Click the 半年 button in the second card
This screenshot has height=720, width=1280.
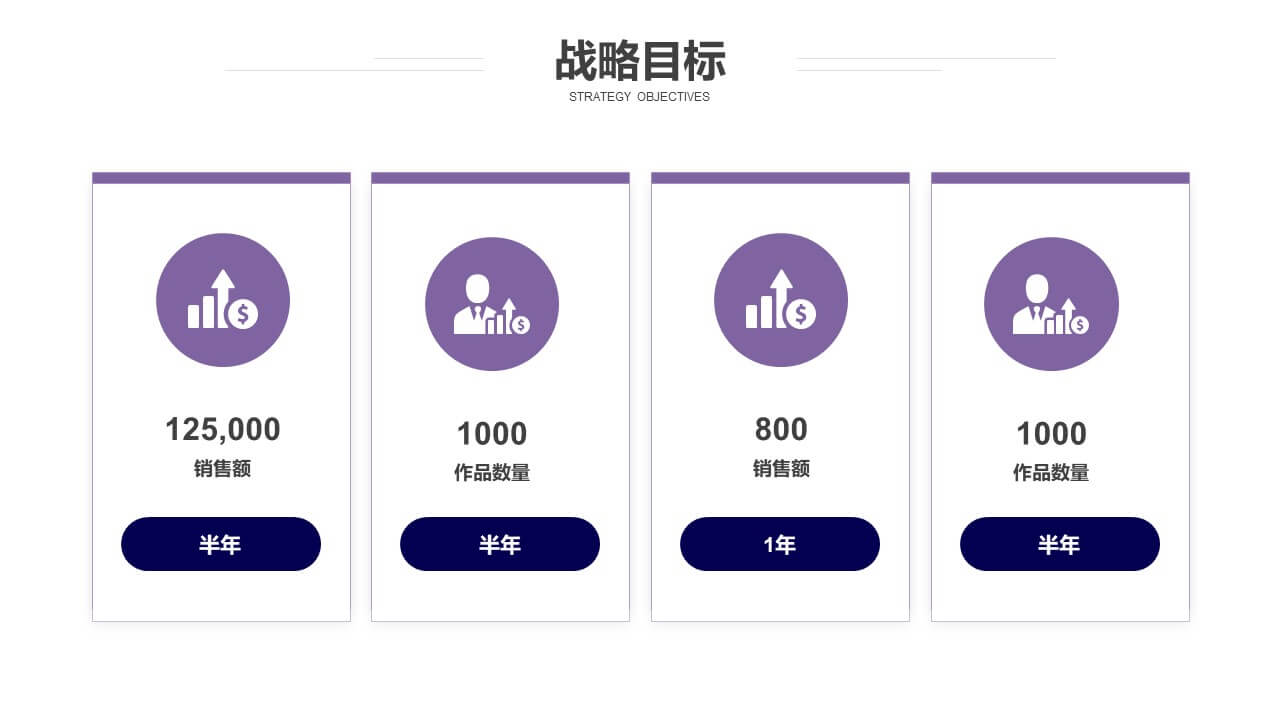tap(500, 544)
